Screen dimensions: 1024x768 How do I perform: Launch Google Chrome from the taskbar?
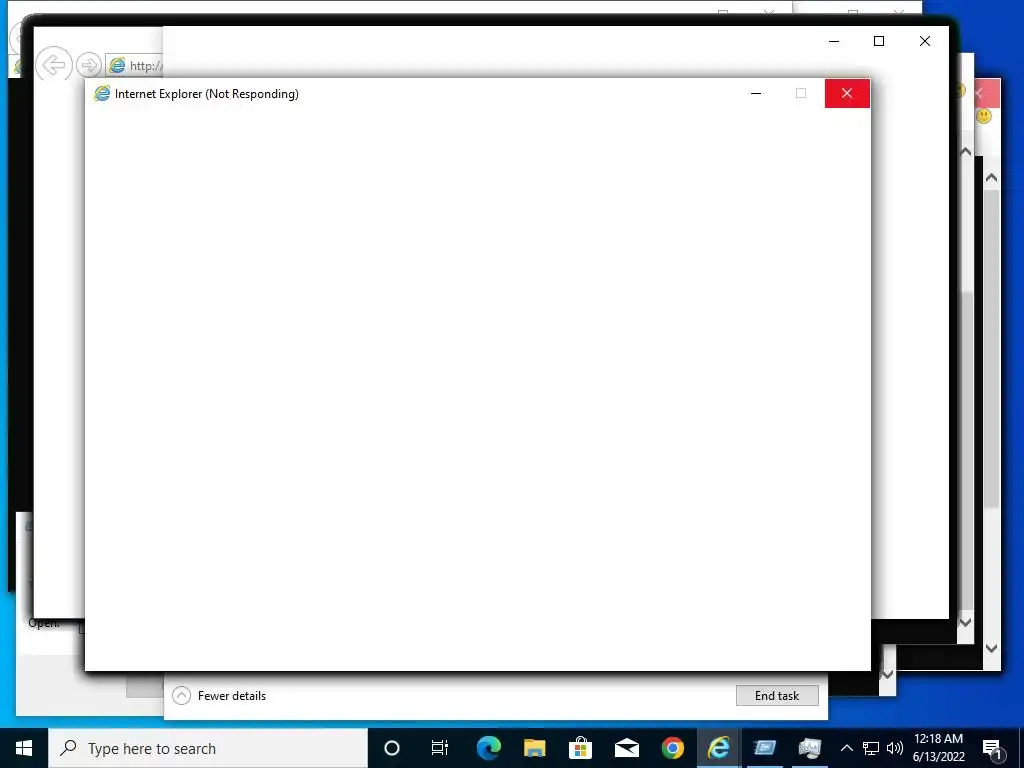point(673,748)
